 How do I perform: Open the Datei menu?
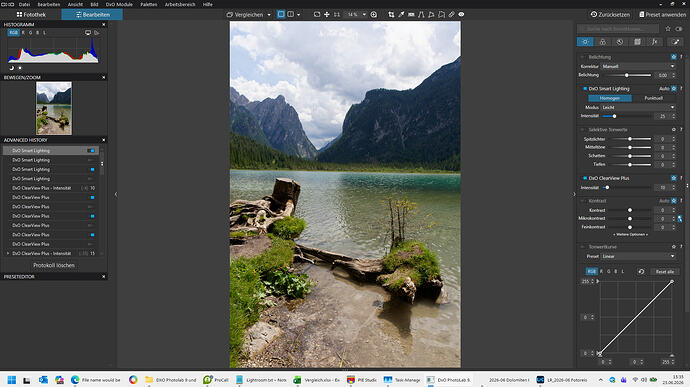click(24, 4)
